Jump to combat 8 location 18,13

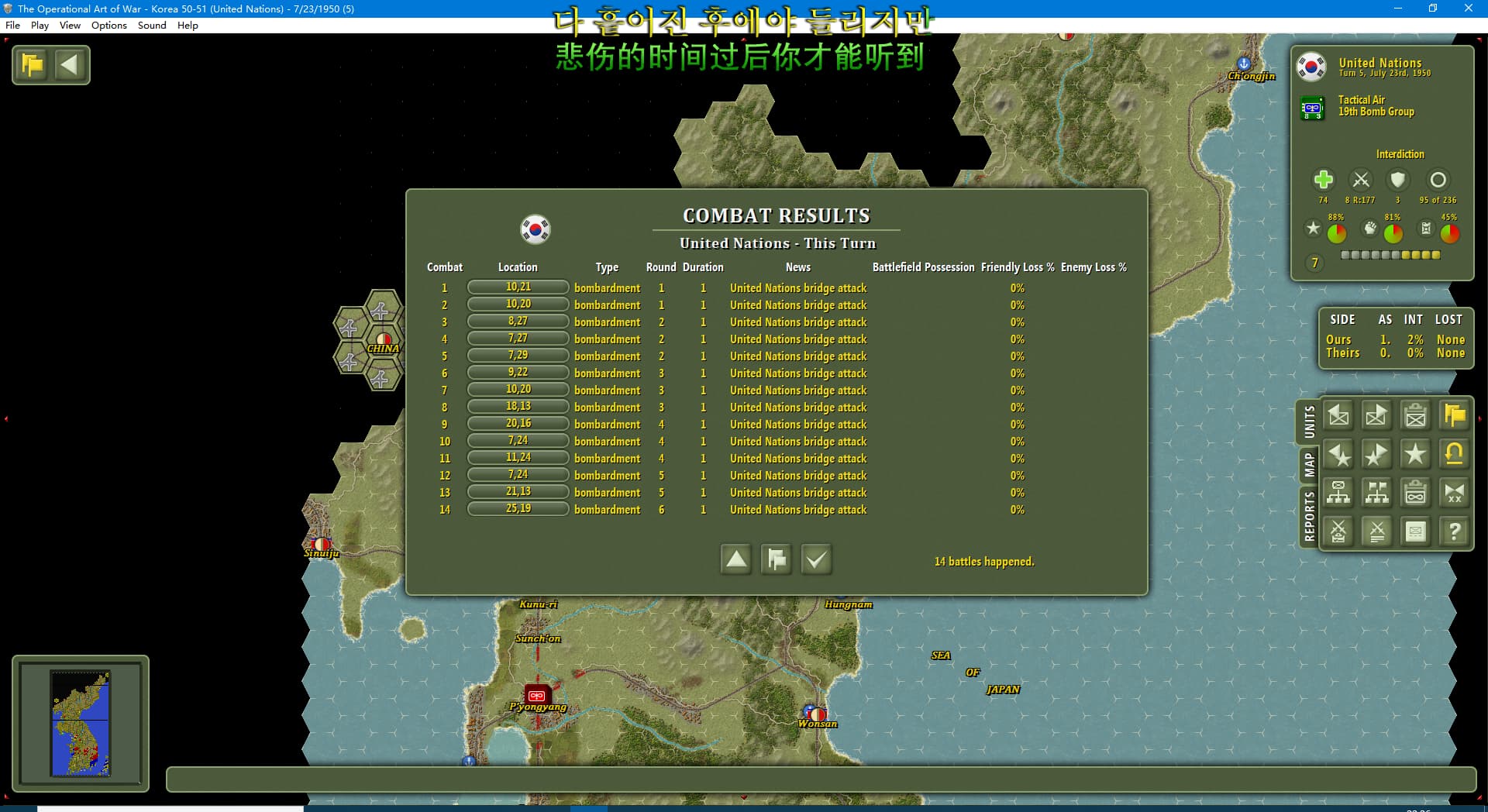tap(518, 407)
